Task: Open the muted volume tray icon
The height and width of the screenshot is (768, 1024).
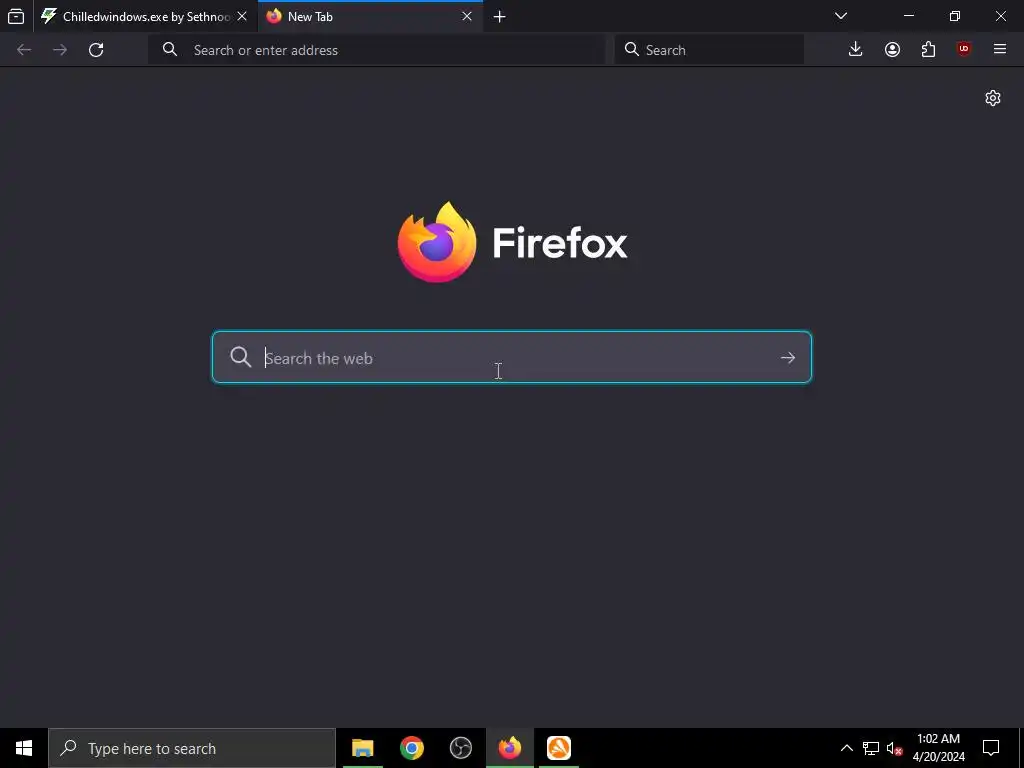Action: tap(894, 748)
